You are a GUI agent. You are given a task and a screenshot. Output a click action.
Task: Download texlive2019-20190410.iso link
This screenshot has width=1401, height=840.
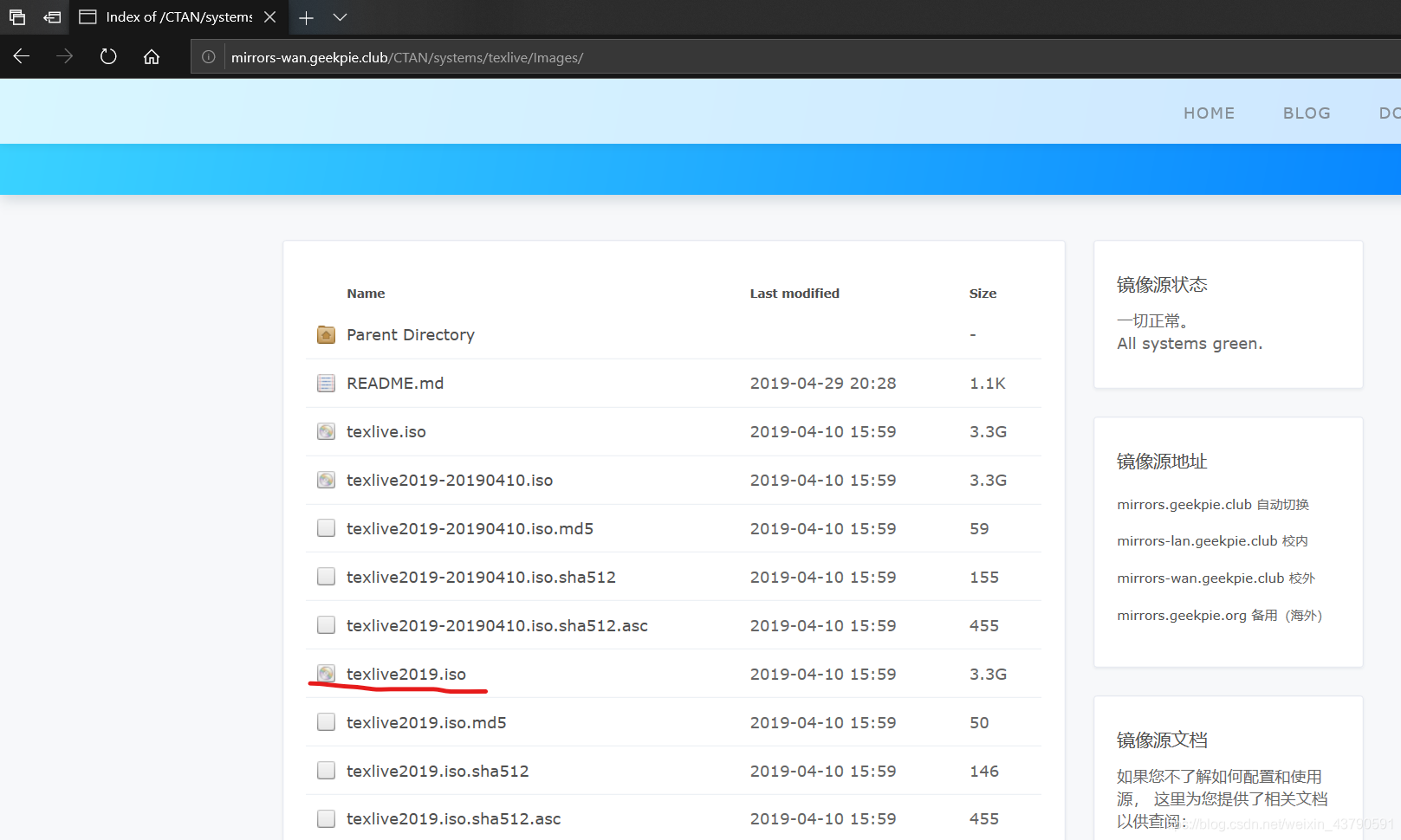pos(450,480)
